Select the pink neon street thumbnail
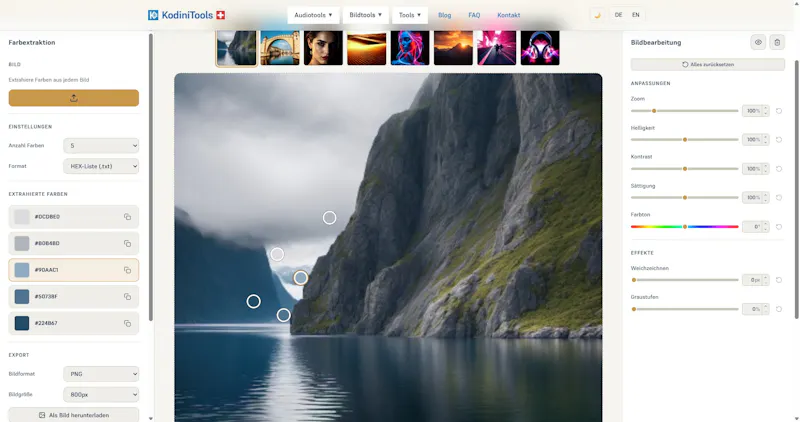This screenshot has width=800, height=422. tap(497, 47)
